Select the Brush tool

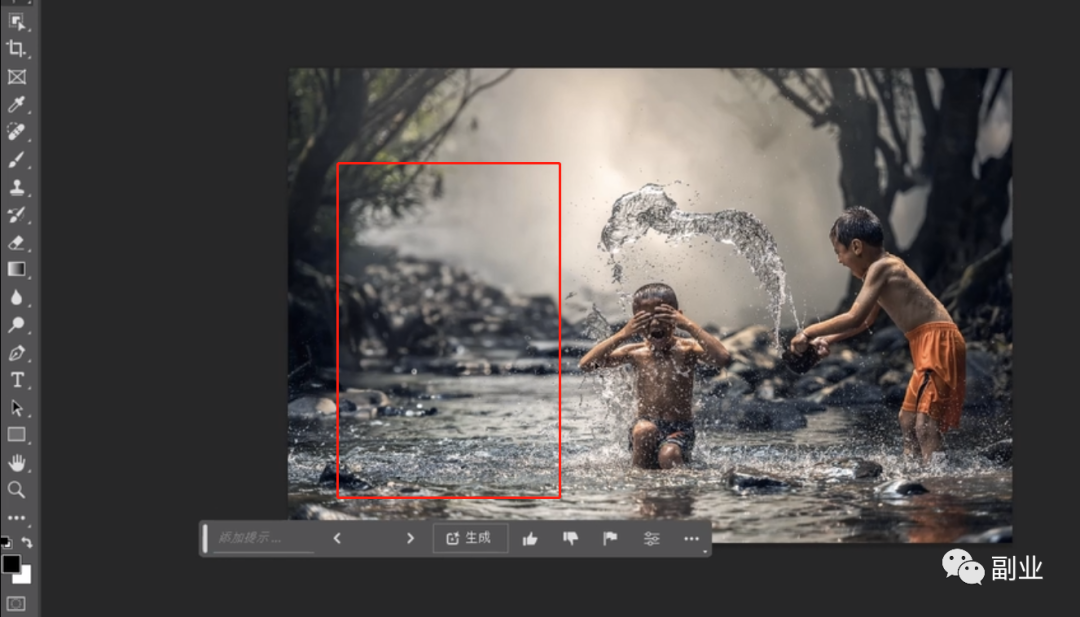16,160
